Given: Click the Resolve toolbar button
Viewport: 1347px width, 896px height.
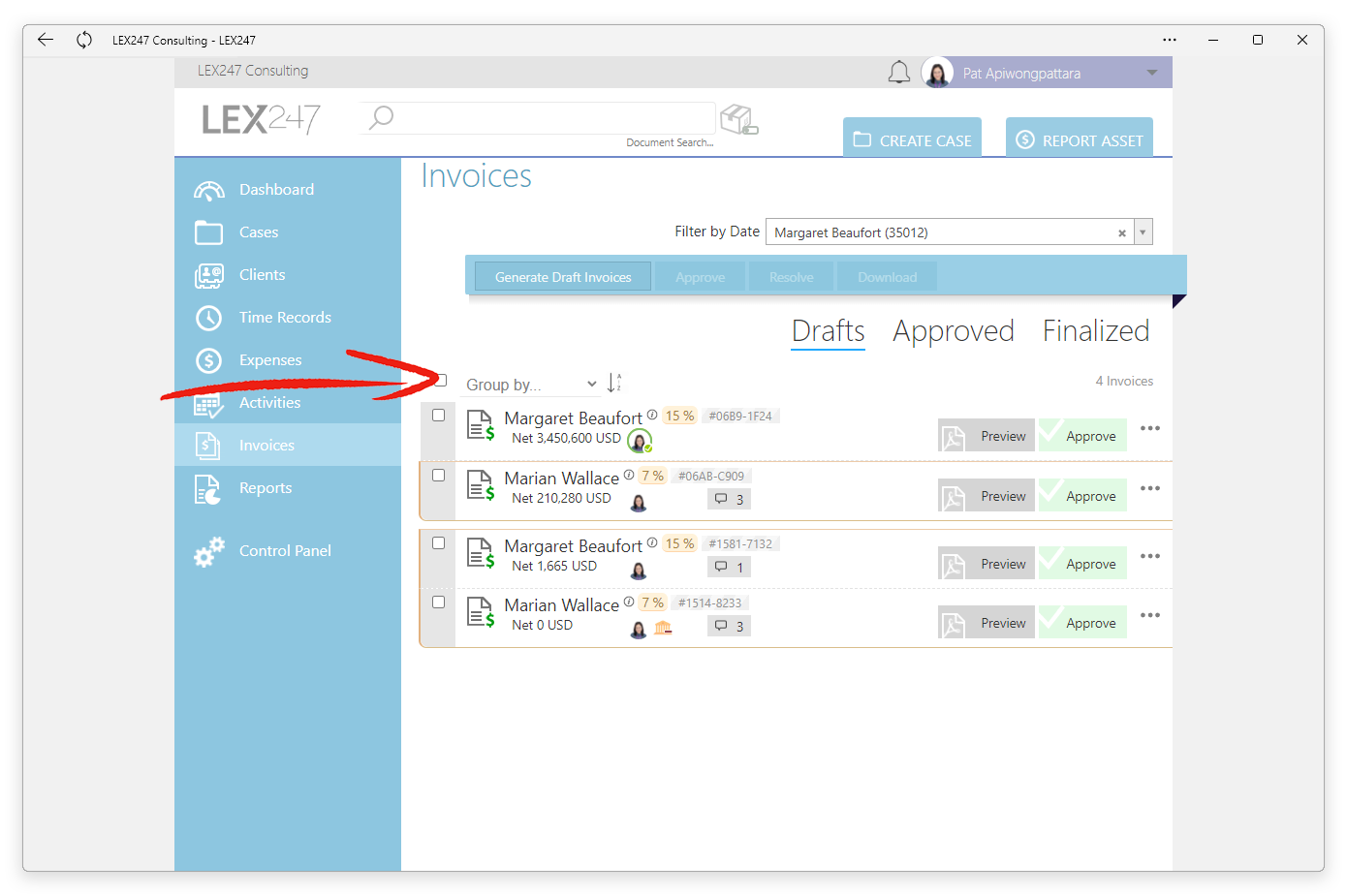Looking at the screenshot, I should 791,277.
